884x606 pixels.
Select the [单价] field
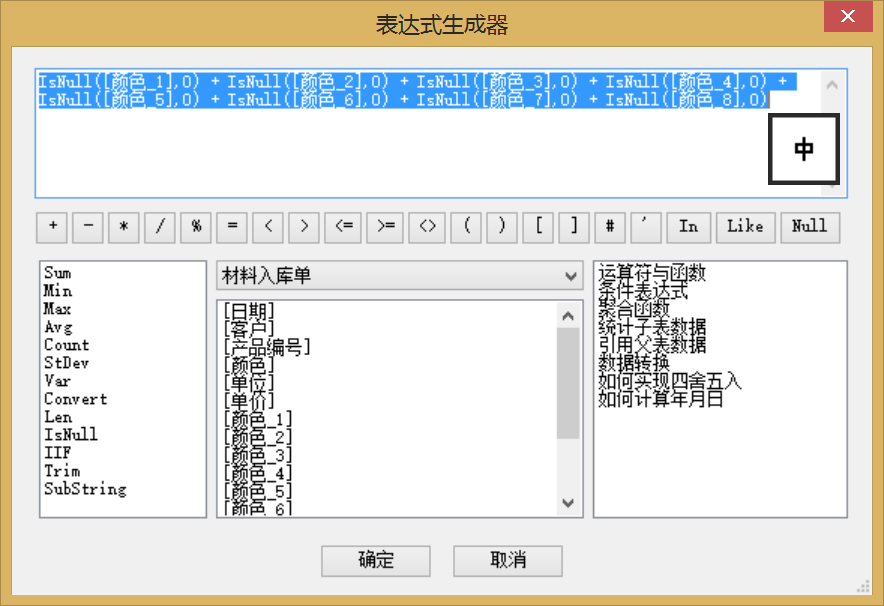click(x=249, y=401)
